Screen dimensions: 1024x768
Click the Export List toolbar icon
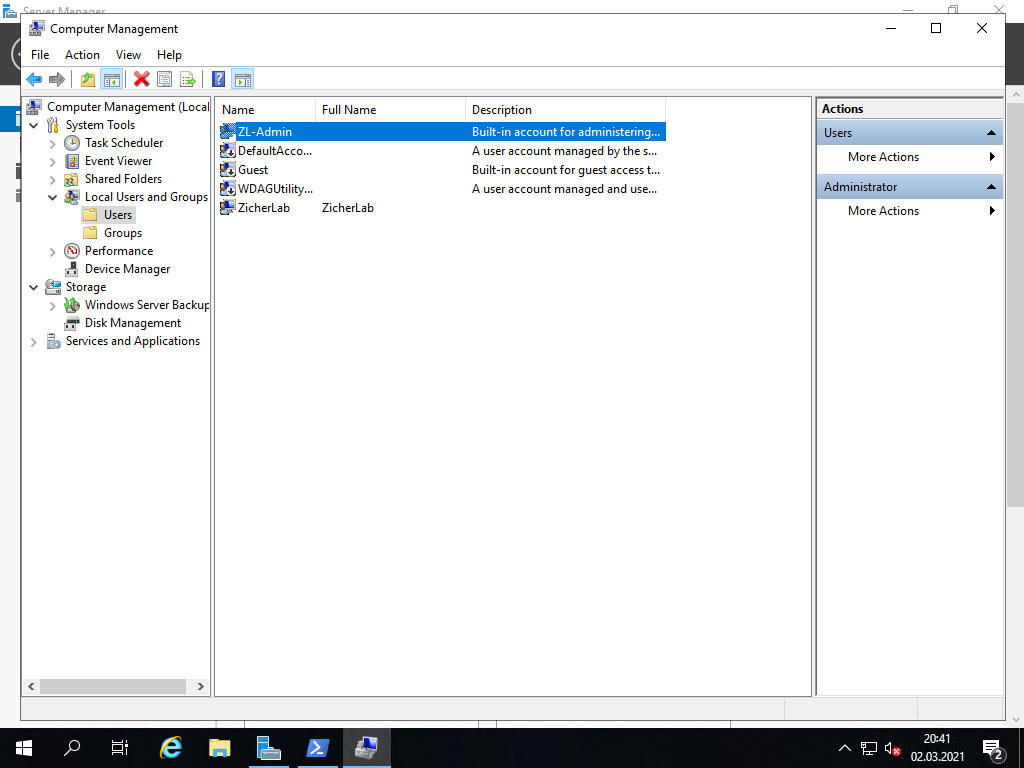(188, 80)
